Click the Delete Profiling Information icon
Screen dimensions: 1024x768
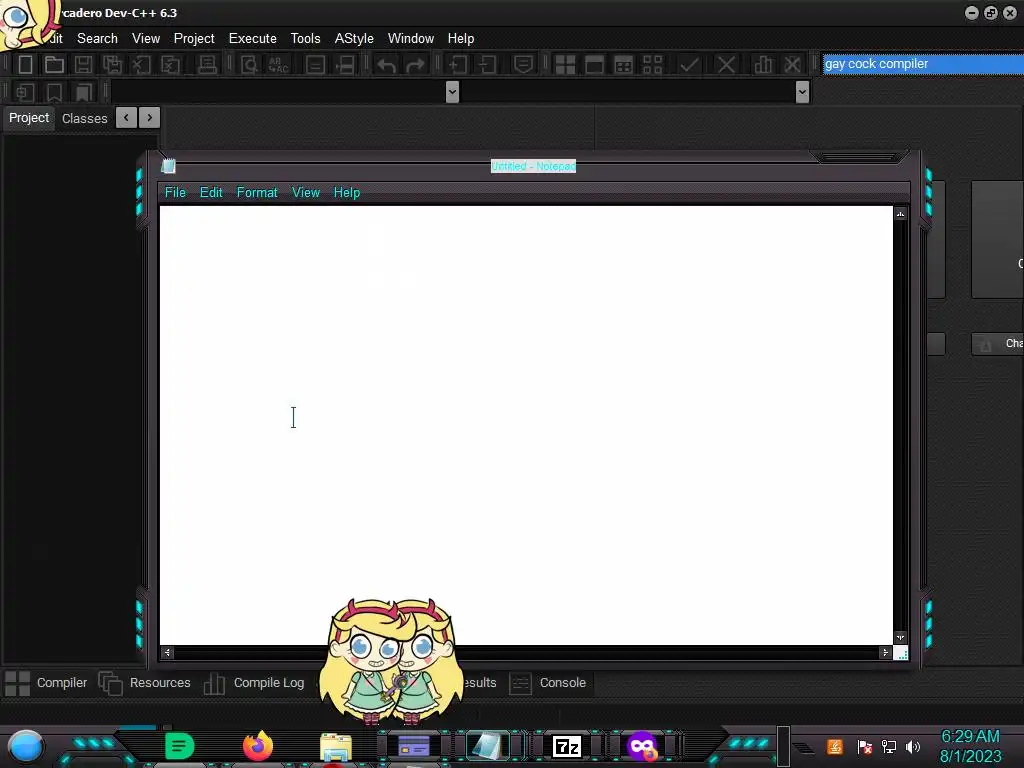pos(792,64)
